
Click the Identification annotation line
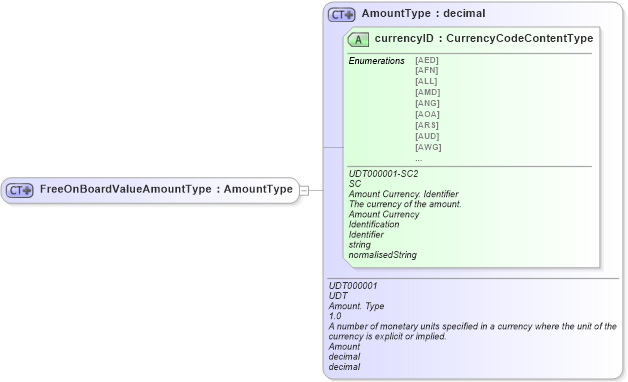374,224
